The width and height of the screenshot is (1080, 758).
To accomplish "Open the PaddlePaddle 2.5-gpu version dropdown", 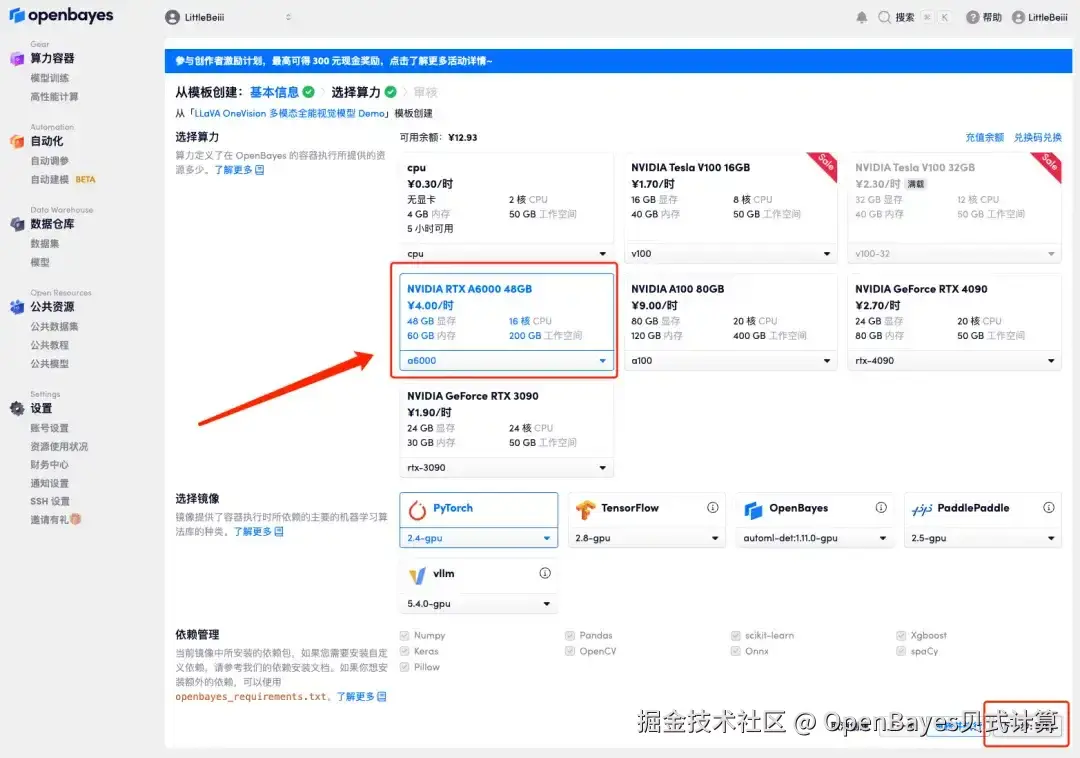I will click(982, 538).
